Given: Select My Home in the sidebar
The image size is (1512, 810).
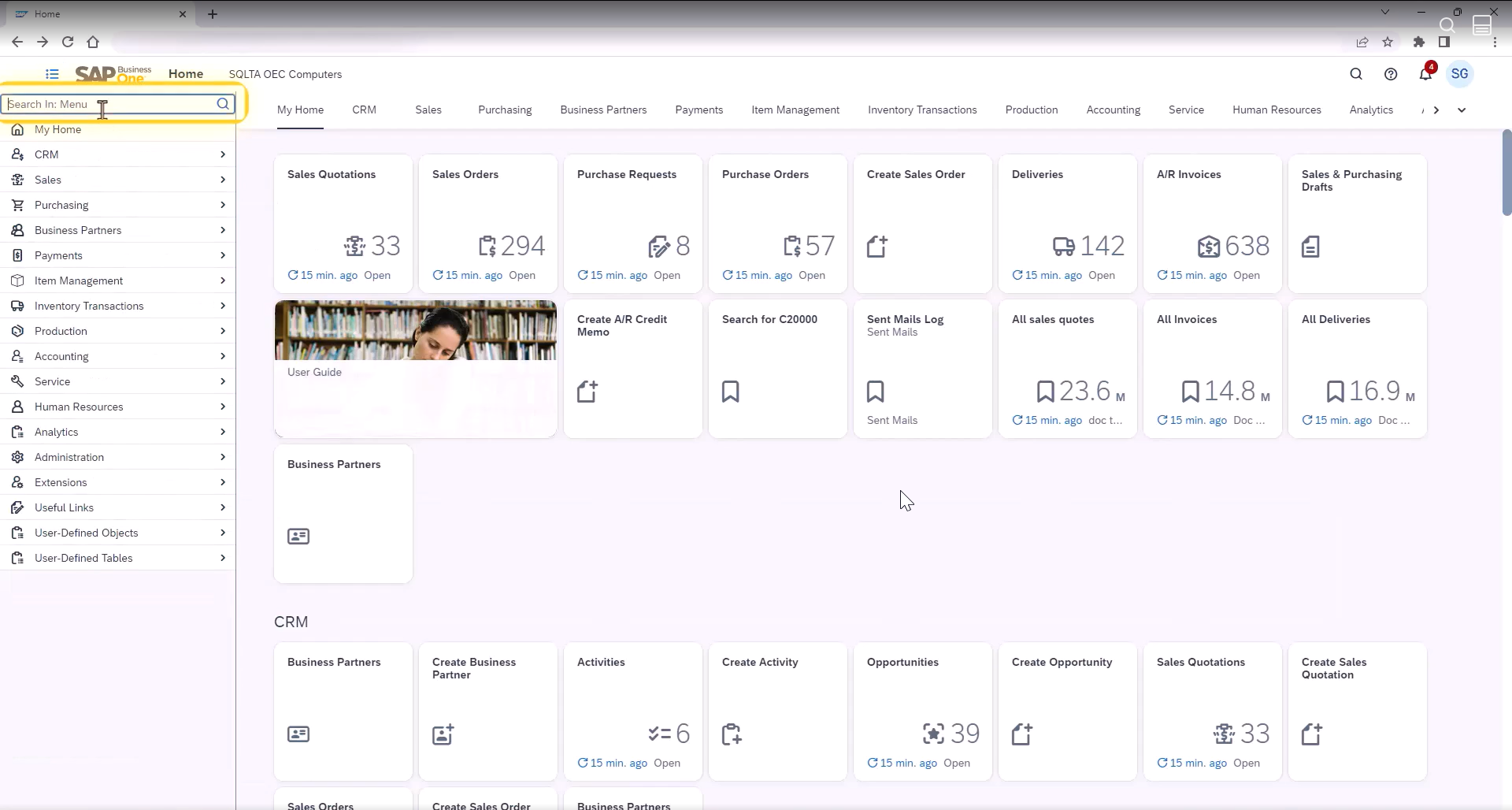Looking at the screenshot, I should pos(118,129).
